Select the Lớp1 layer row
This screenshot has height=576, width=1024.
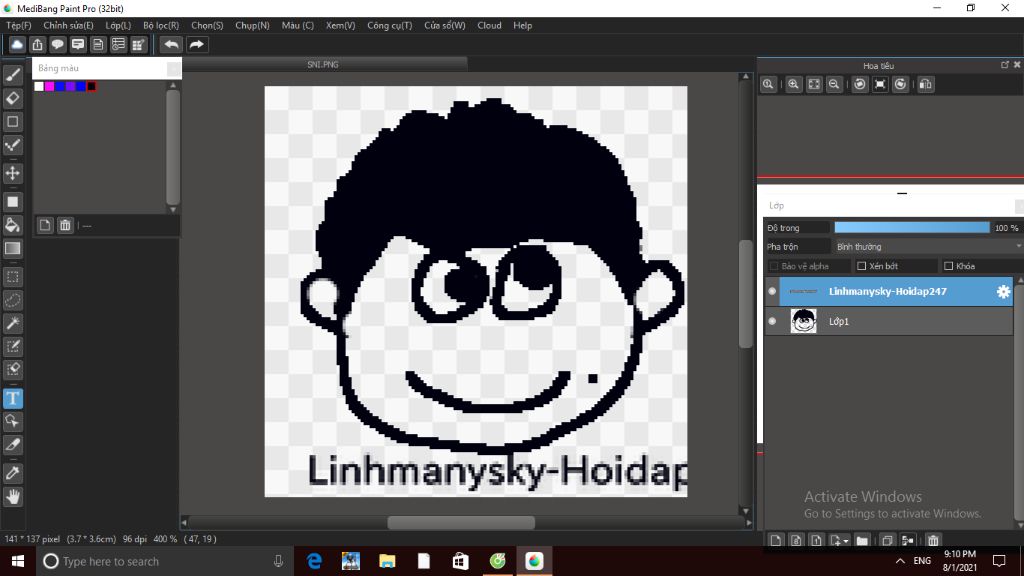click(x=888, y=321)
